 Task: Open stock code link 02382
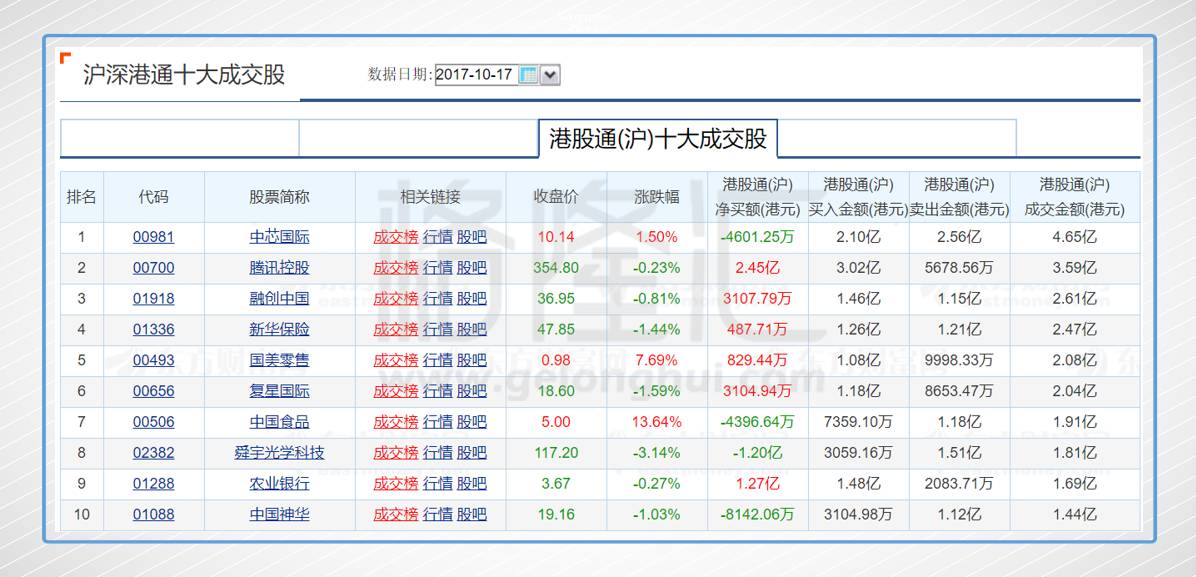coord(153,453)
